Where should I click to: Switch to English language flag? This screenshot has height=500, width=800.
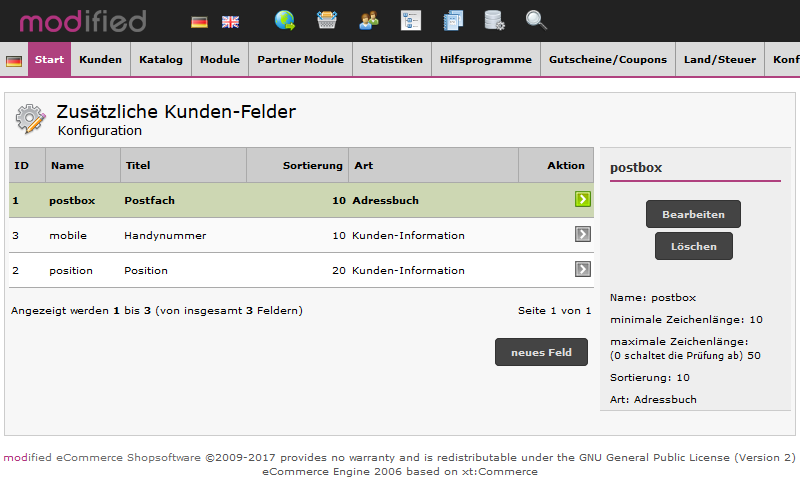click(x=230, y=22)
